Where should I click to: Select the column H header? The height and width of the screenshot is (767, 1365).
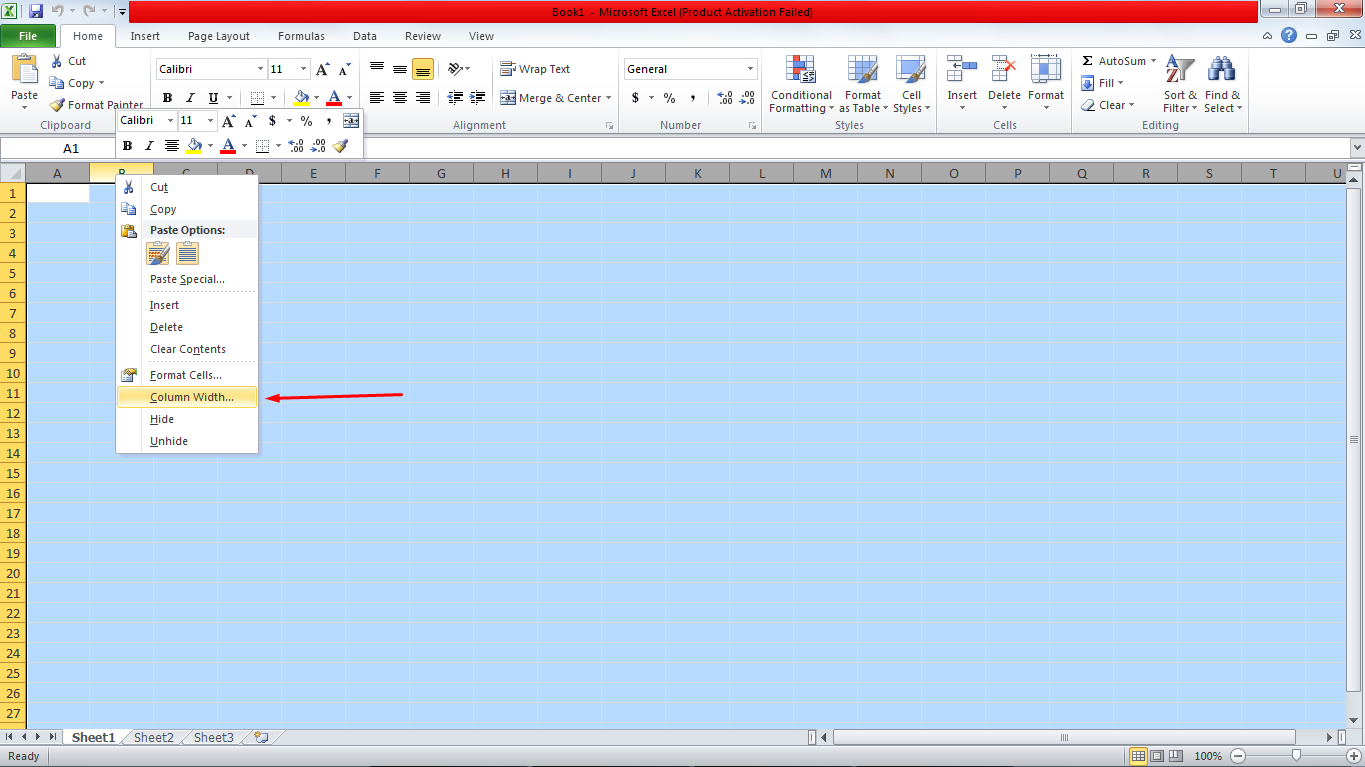[505, 174]
